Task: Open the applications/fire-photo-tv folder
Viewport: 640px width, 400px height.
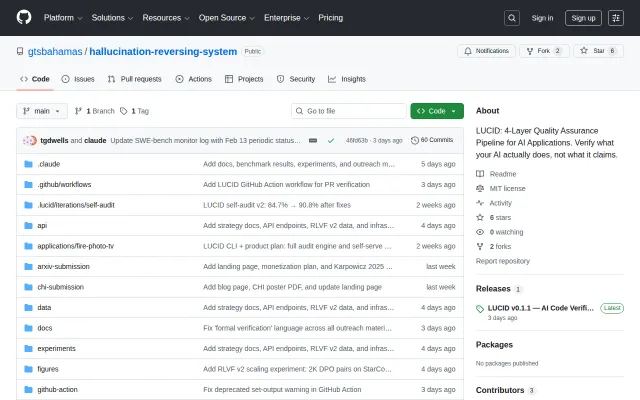Action: [76, 246]
